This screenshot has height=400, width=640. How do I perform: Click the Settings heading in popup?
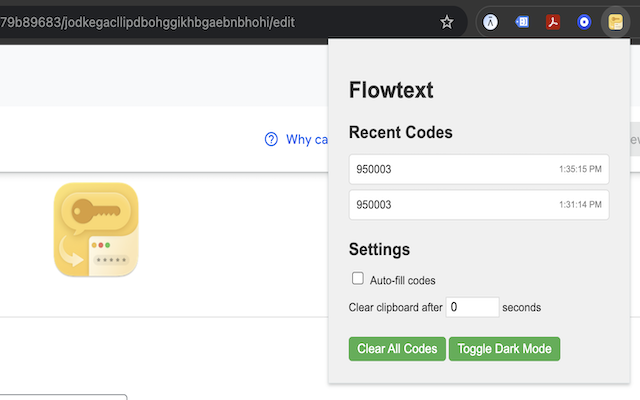coord(379,249)
